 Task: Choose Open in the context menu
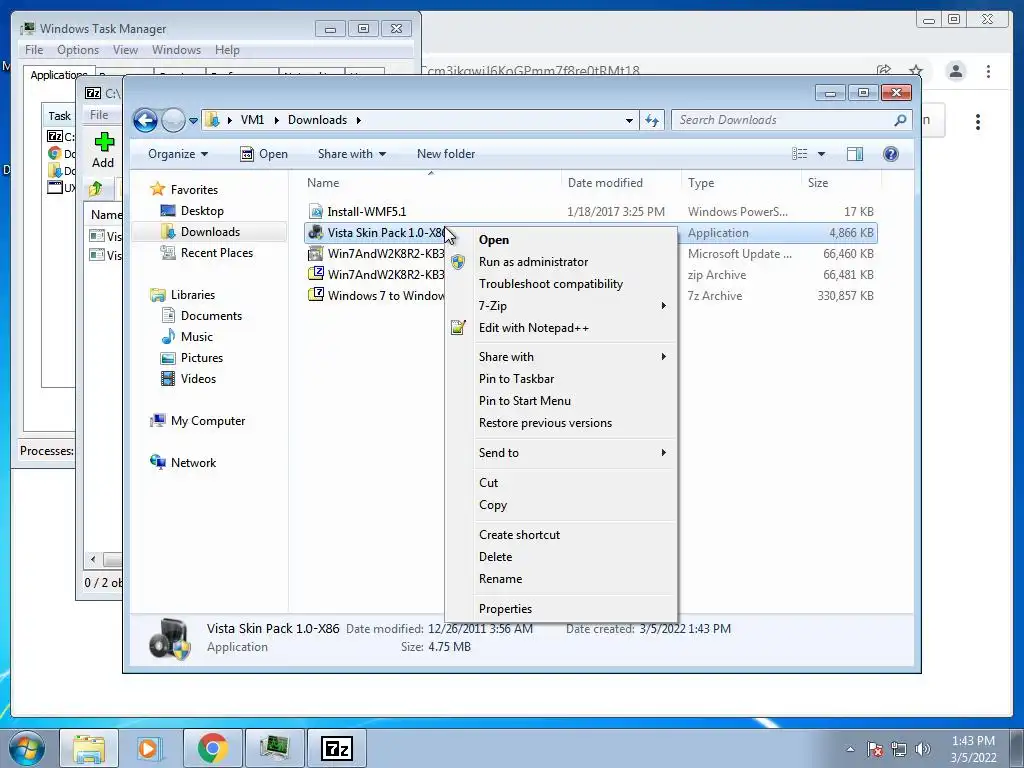[x=560, y=240]
